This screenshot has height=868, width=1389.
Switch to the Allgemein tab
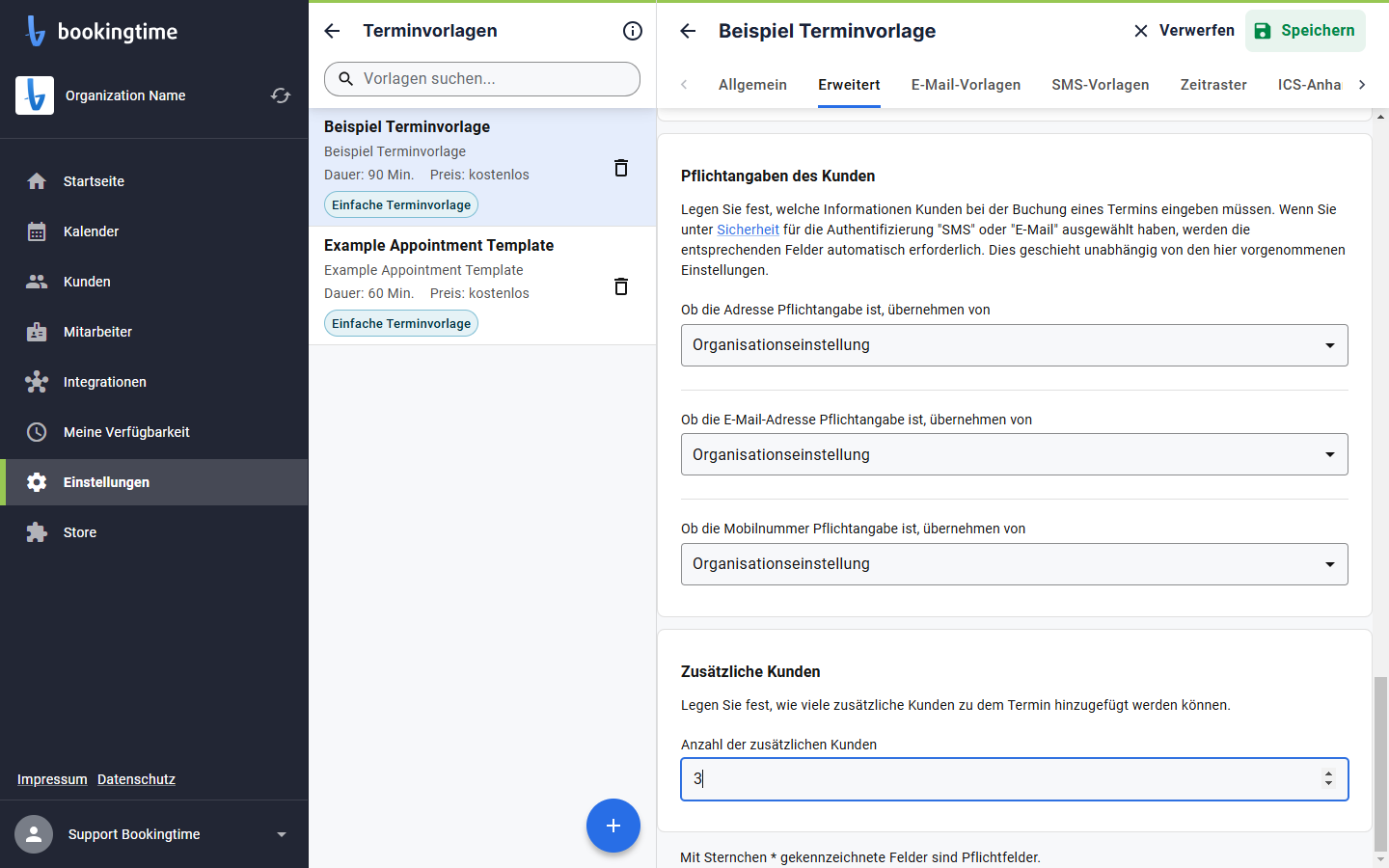(752, 85)
